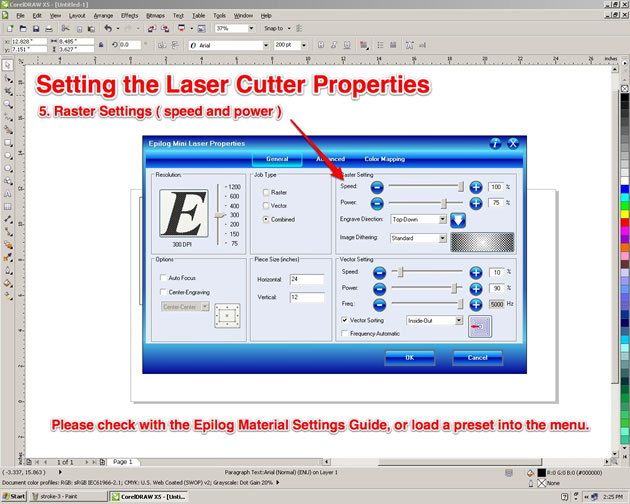The height and width of the screenshot is (504, 630).
Task: Select the Text tool in the toolbox
Action: 8,194
